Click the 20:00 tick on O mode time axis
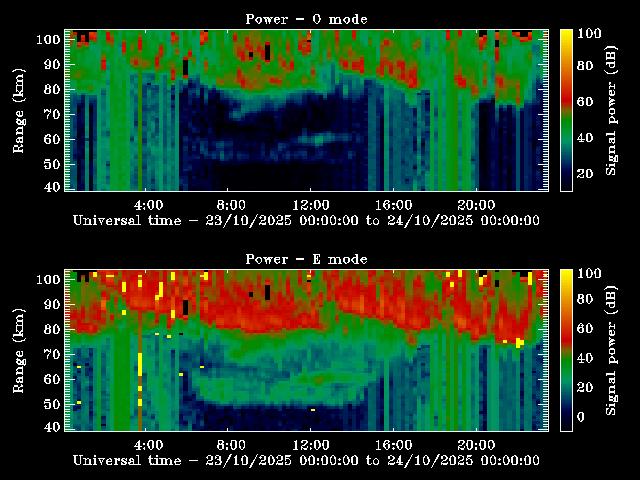Image resolution: width=640 pixels, height=480 pixels. (x=474, y=203)
